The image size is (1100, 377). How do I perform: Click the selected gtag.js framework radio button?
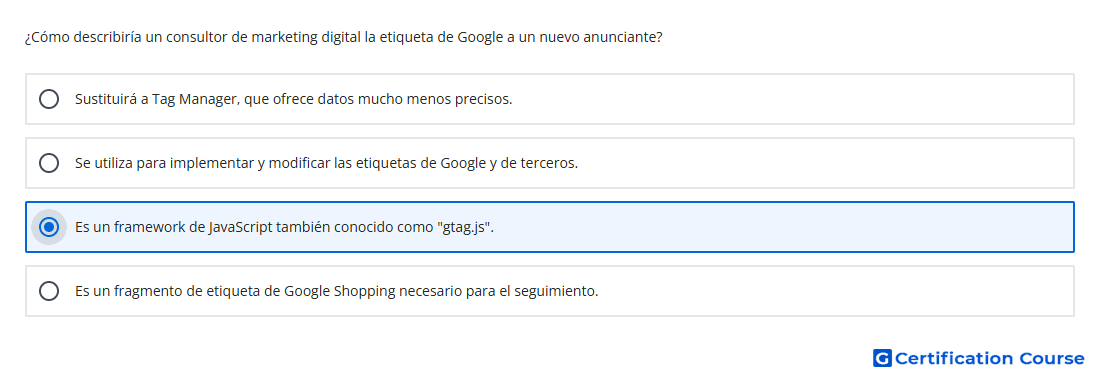point(49,227)
